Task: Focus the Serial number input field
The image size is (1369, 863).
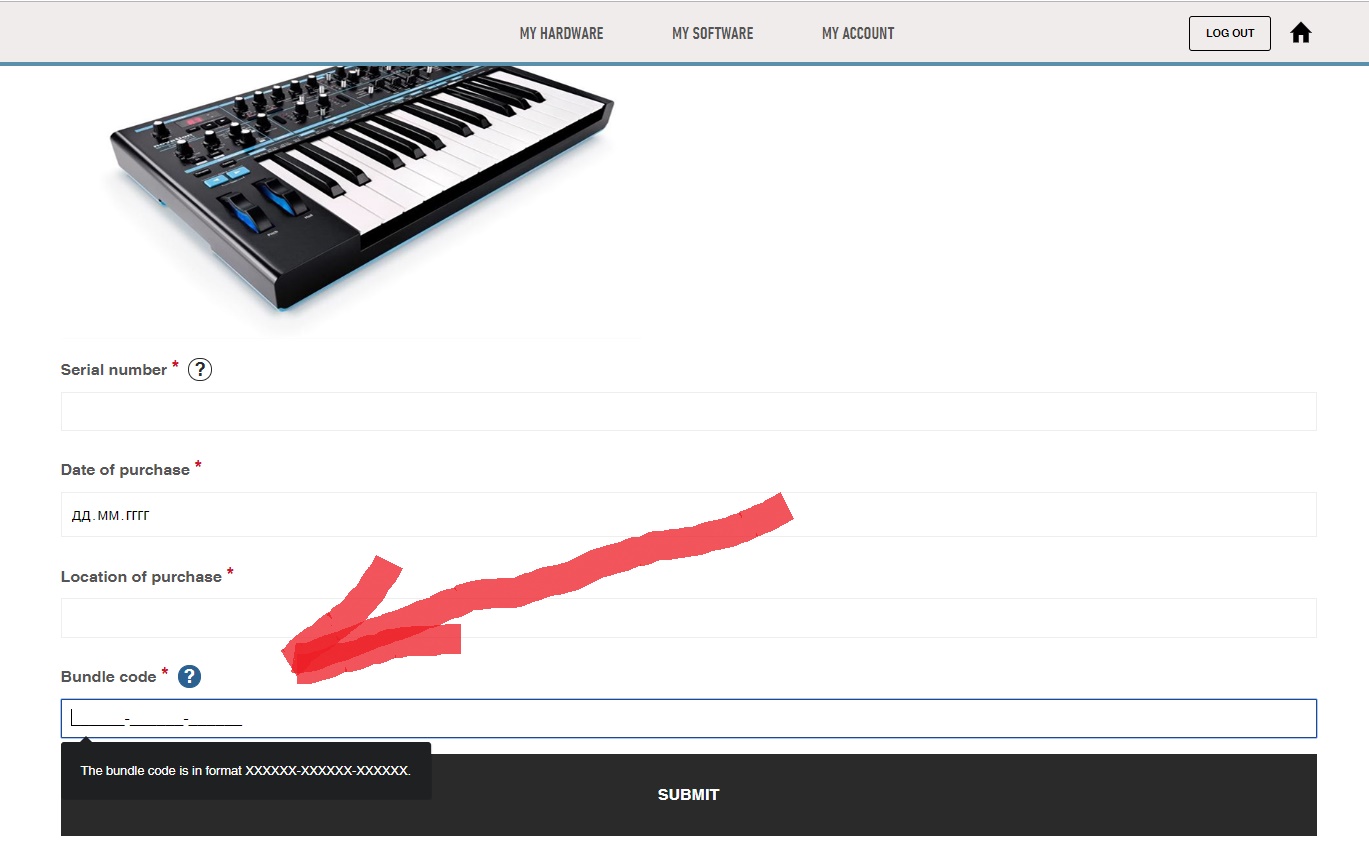Action: pyautogui.click(x=688, y=411)
